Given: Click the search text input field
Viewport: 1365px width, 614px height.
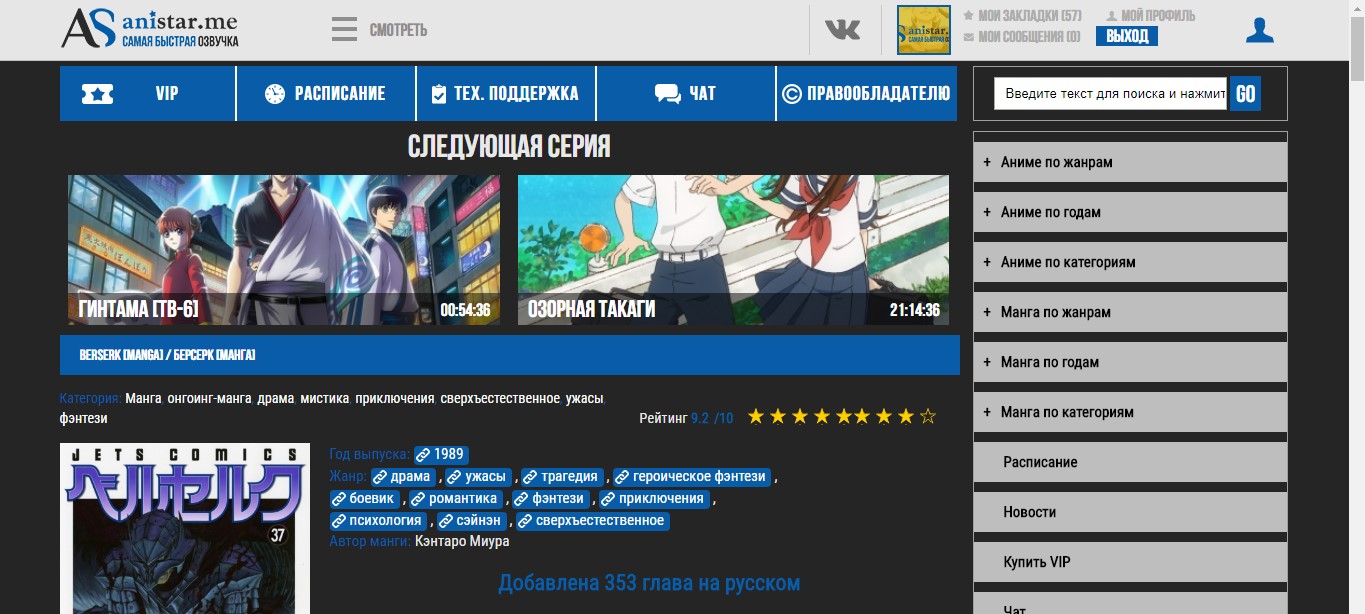Looking at the screenshot, I should pyautogui.click(x=1110, y=94).
